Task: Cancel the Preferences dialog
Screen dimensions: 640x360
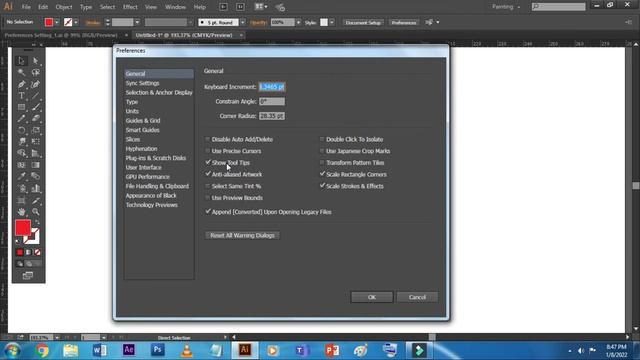Action: point(417,297)
